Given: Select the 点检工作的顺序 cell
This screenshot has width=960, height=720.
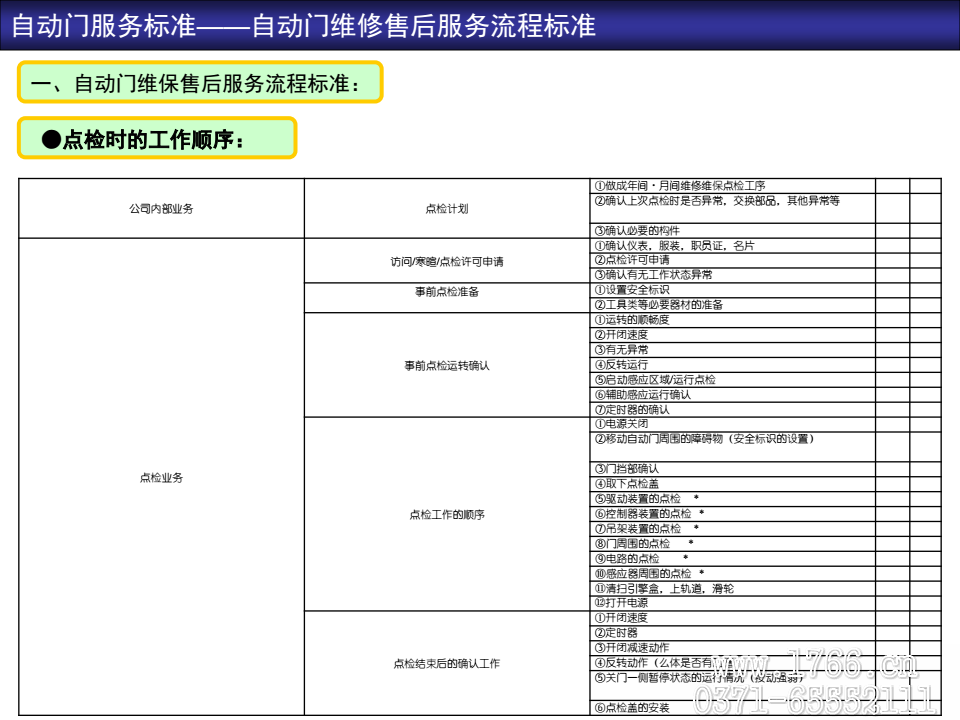Looking at the screenshot, I should pyautogui.click(x=447, y=515).
